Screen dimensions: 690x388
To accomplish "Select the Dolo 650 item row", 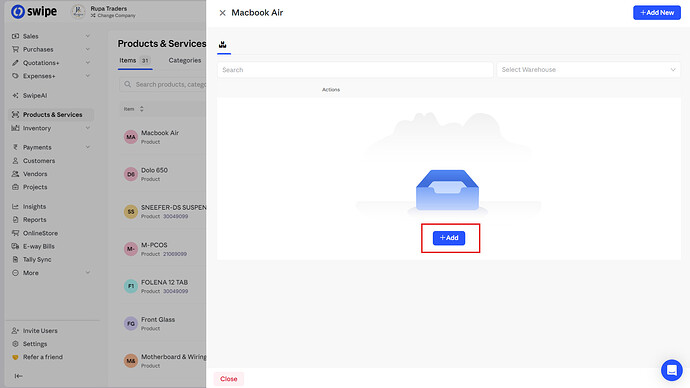I will tap(163, 174).
